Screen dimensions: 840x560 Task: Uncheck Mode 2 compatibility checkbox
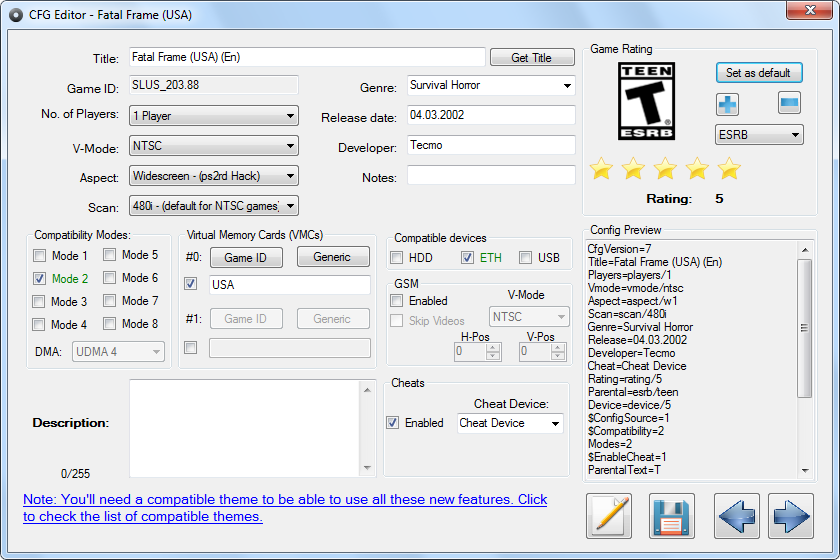(x=40, y=279)
